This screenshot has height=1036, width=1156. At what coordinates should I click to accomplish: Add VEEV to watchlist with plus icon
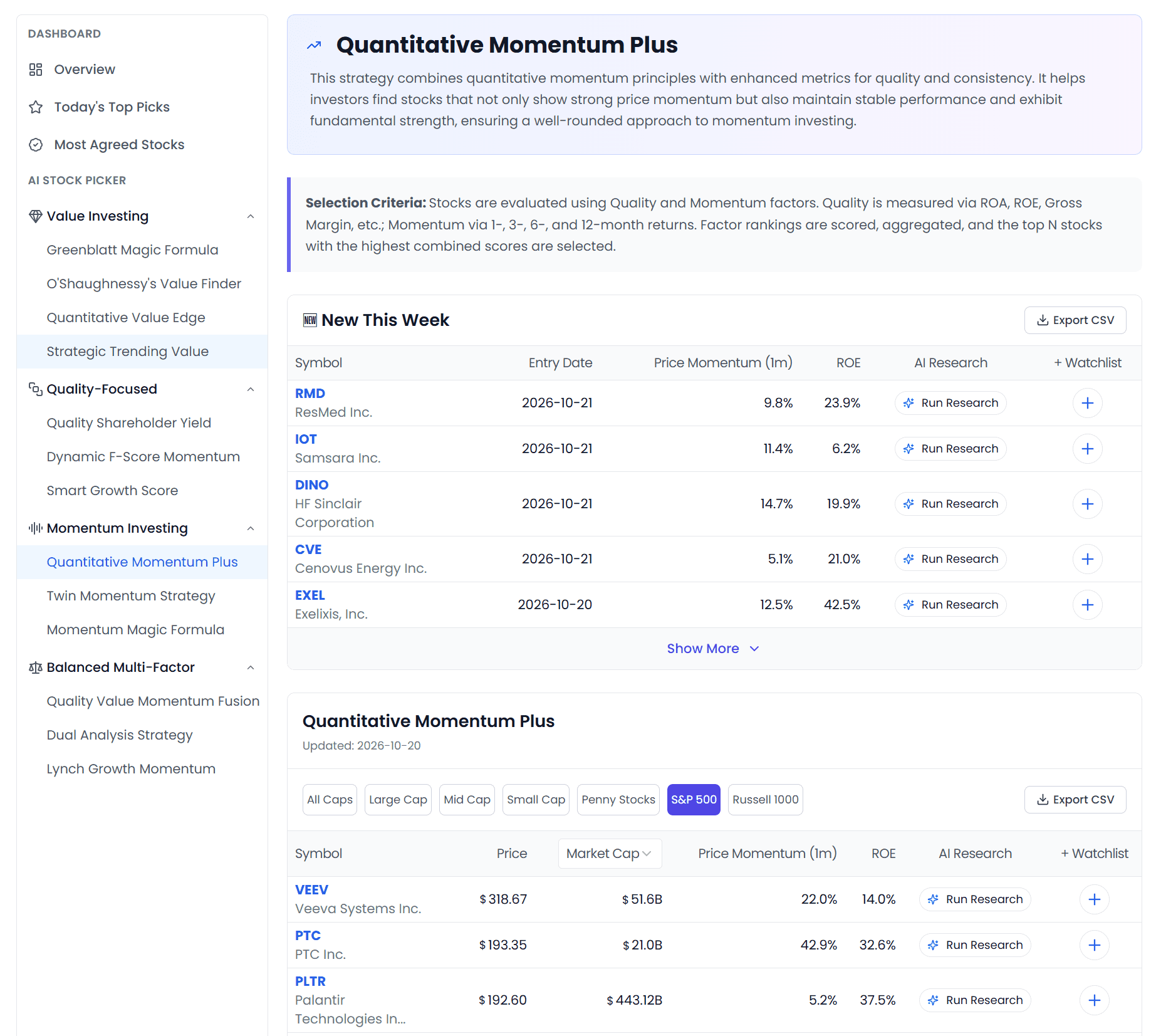tap(1095, 899)
